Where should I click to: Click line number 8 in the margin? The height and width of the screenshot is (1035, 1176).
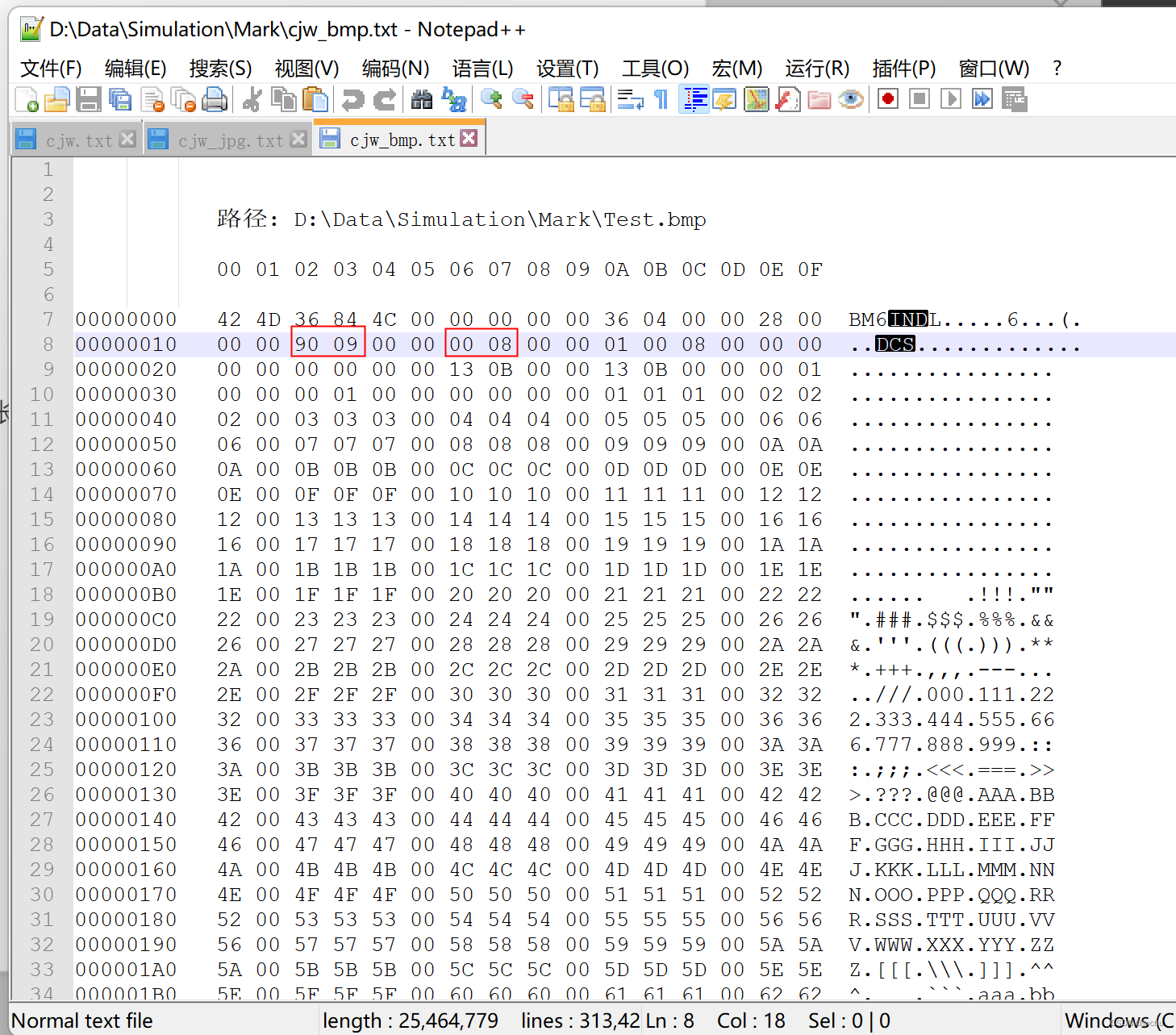click(x=47, y=344)
